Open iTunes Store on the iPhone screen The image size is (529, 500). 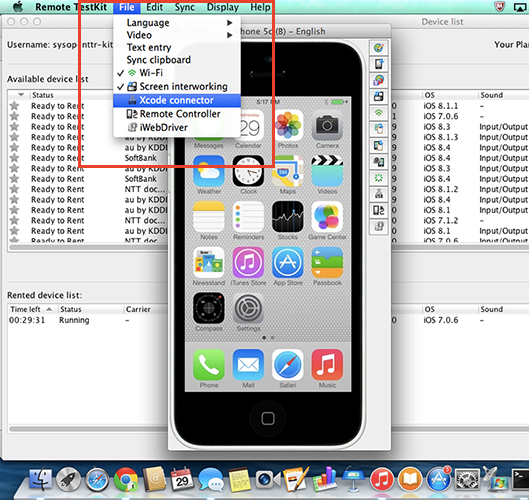(248, 262)
